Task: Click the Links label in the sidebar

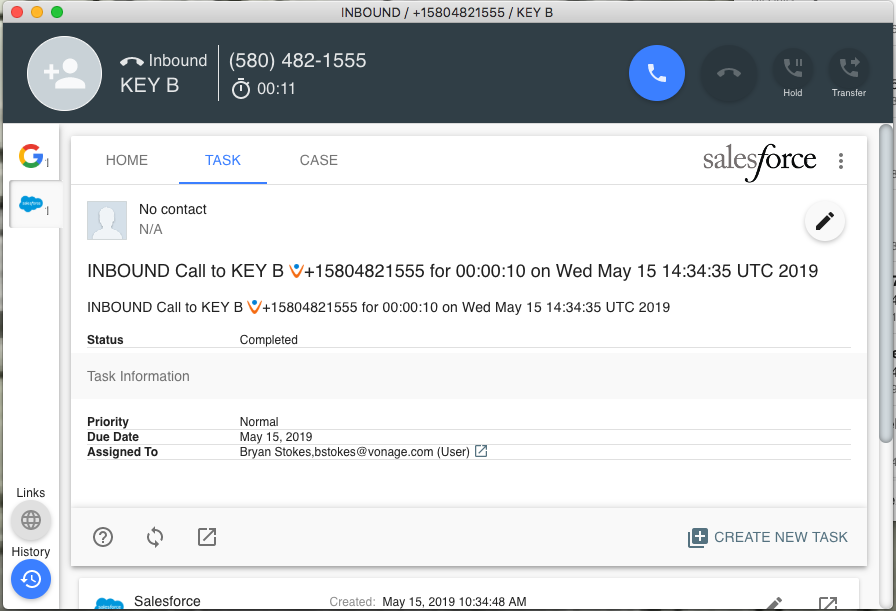Action: pyautogui.click(x=31, y=493)
